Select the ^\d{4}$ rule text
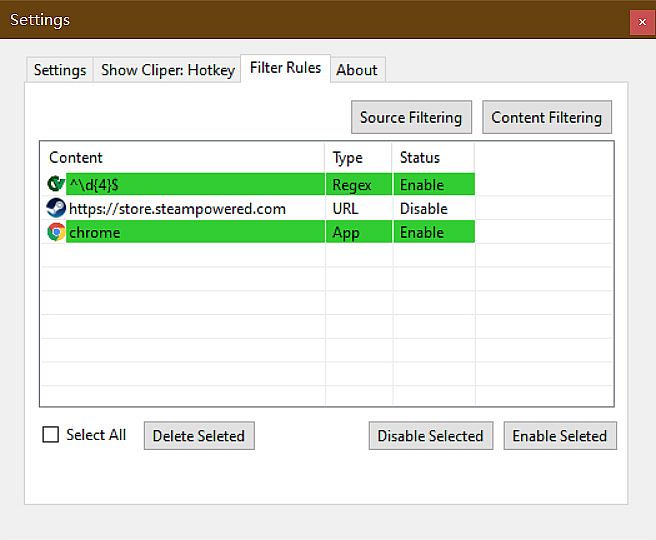Screen dimensions: 656x540 click(94, 184)
